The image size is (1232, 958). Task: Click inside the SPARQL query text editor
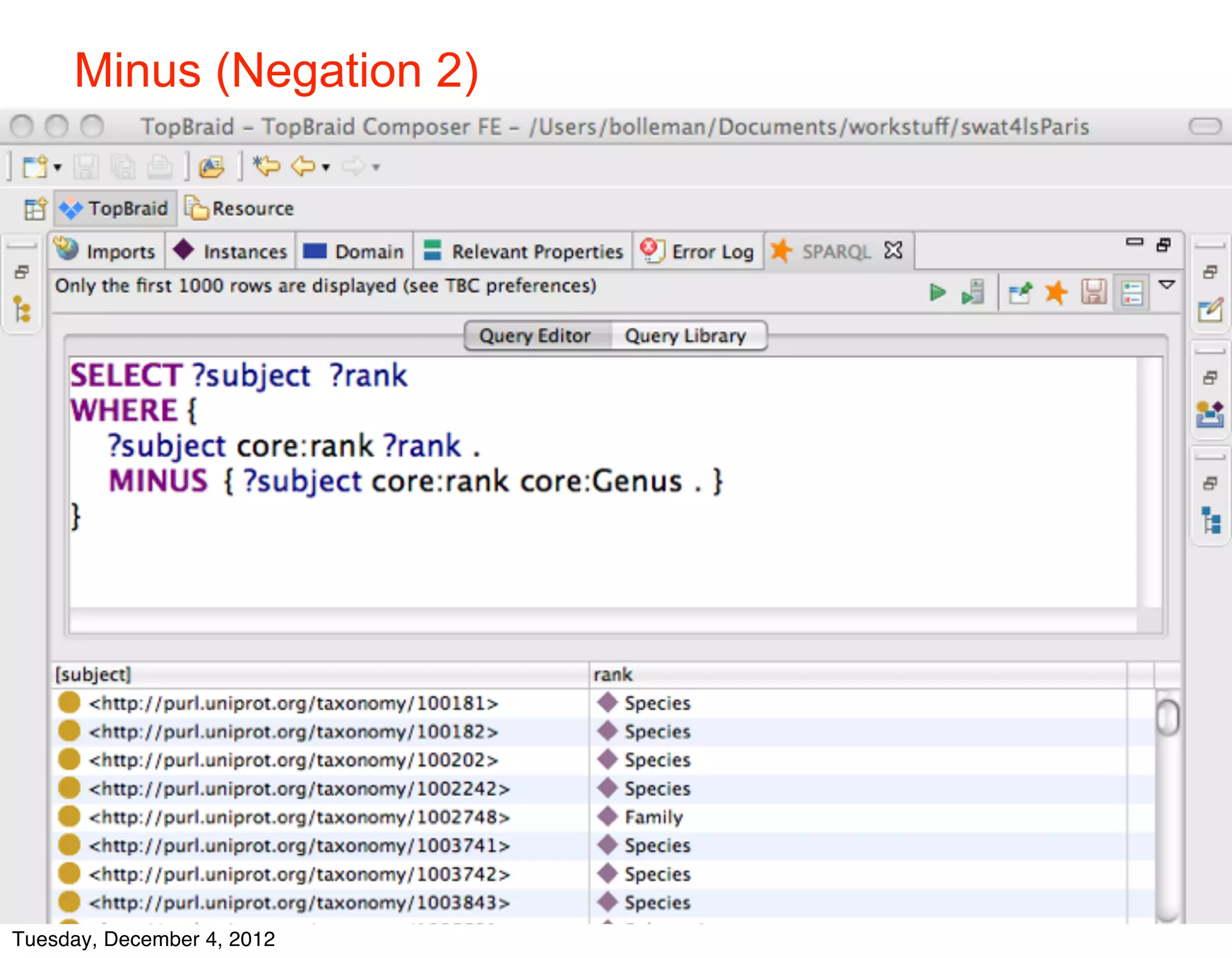click(602, 541)
